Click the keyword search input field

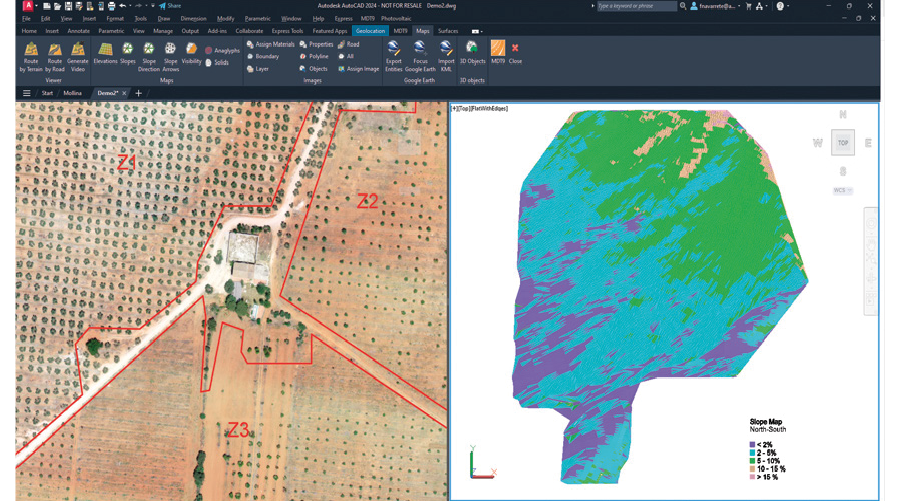(636, 6)
